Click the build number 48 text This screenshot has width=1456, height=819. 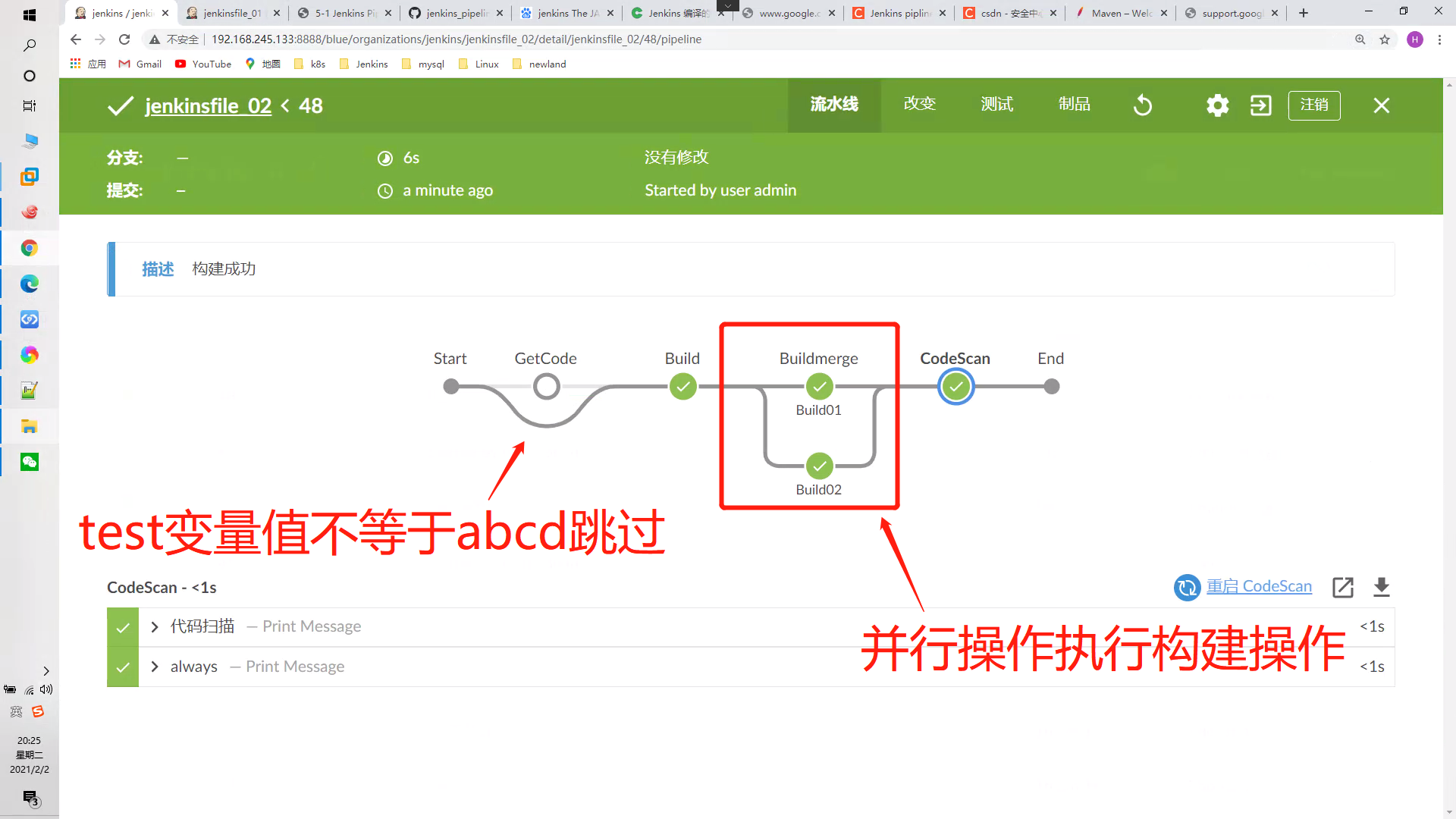click(x=311, y=105)
